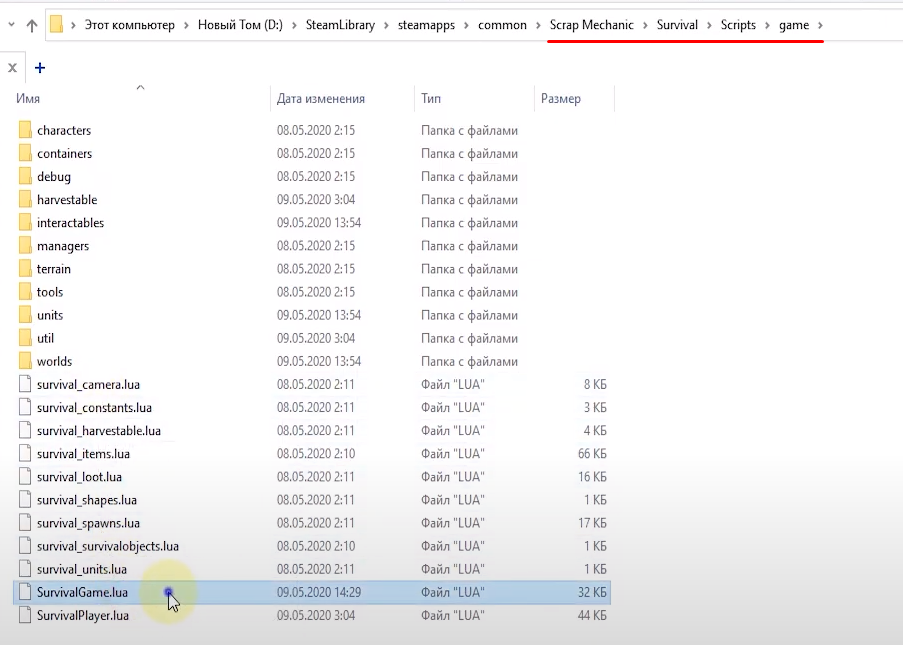This screenshot has height=645, width=903.
Task: Select the file name survival_spawns.lua
Action: click(x=89, y=523)
